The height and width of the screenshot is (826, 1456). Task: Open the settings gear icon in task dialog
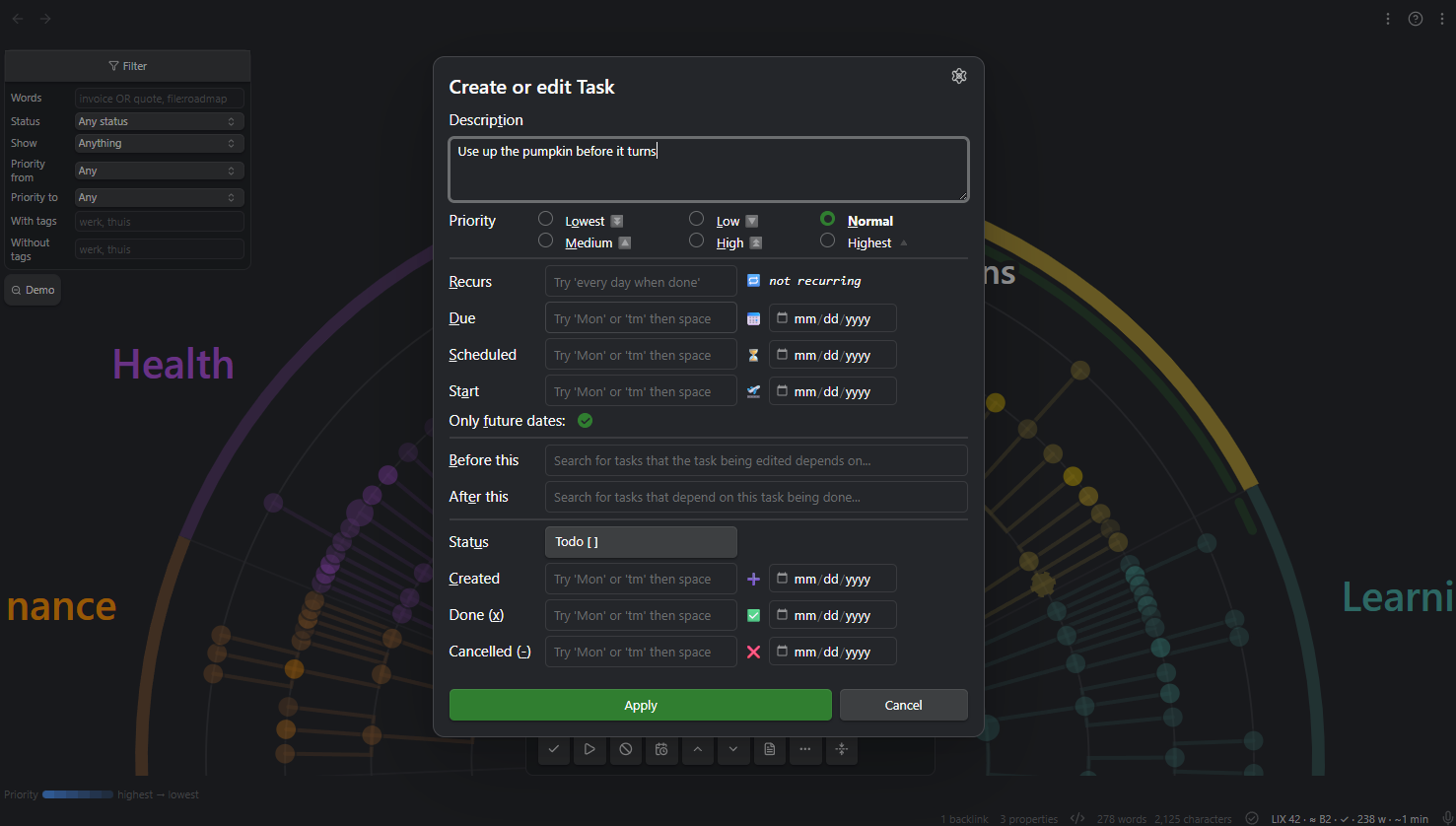point(958,76)
